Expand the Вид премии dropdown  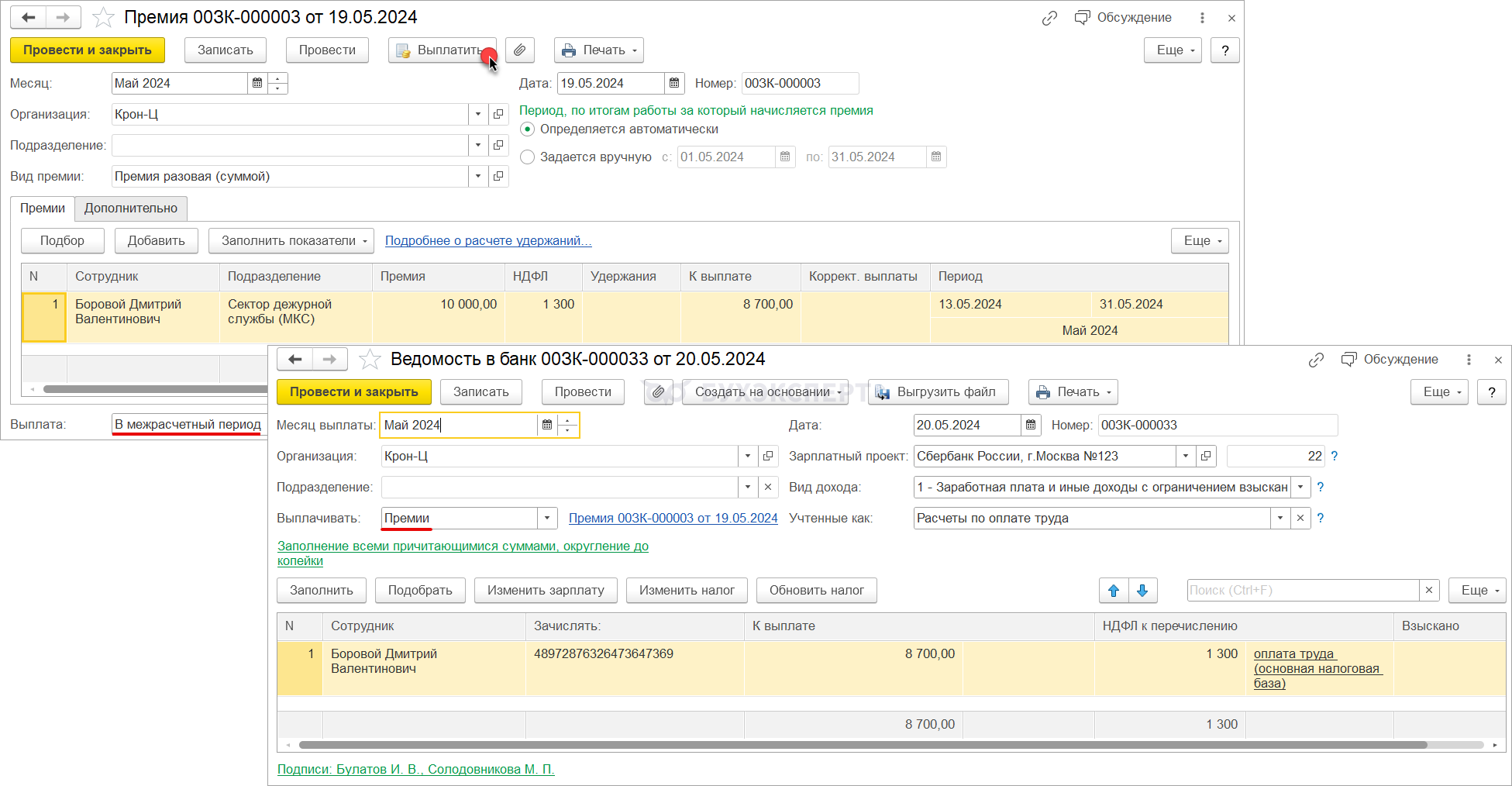click(478, 177)
